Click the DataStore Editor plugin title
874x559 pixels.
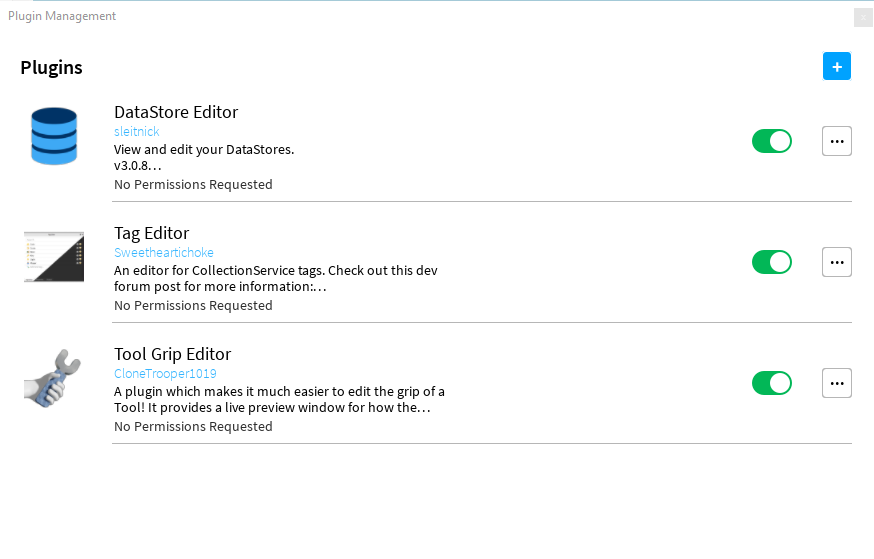pos(176,112)
